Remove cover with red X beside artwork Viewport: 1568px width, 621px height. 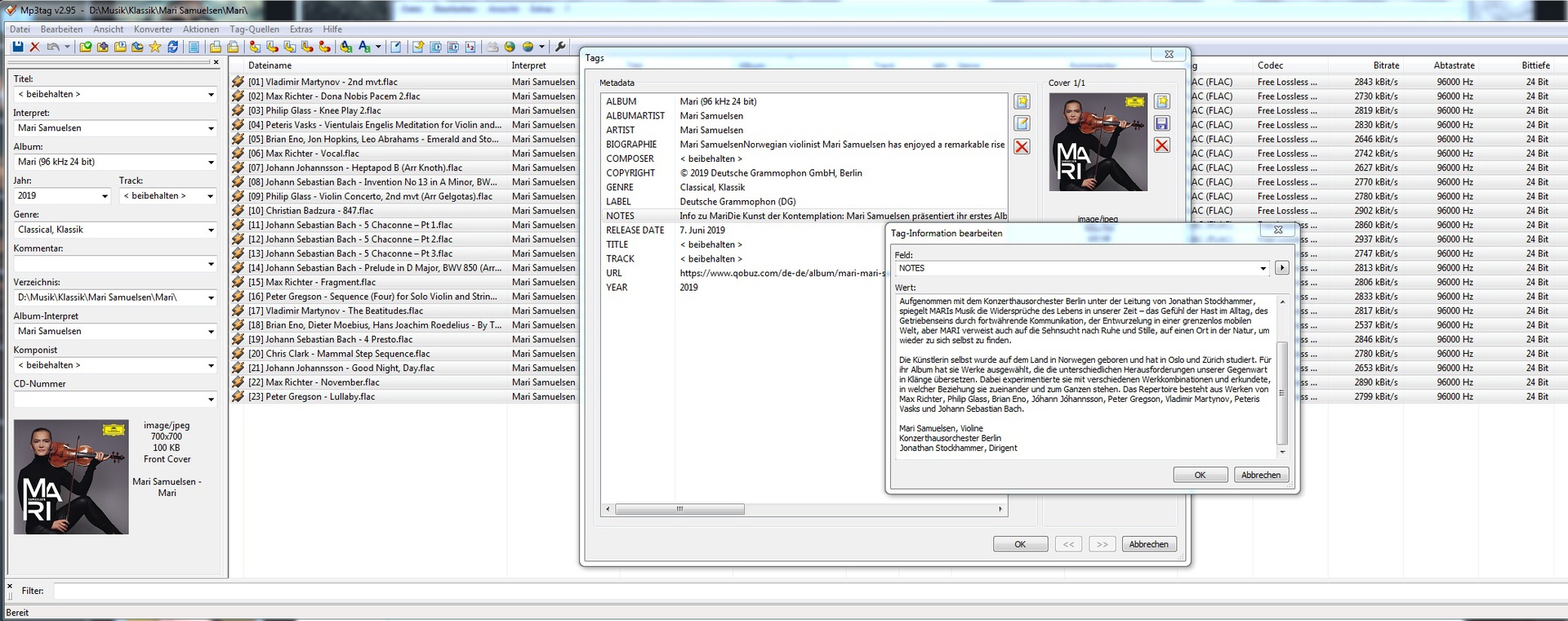(1162, 145)
